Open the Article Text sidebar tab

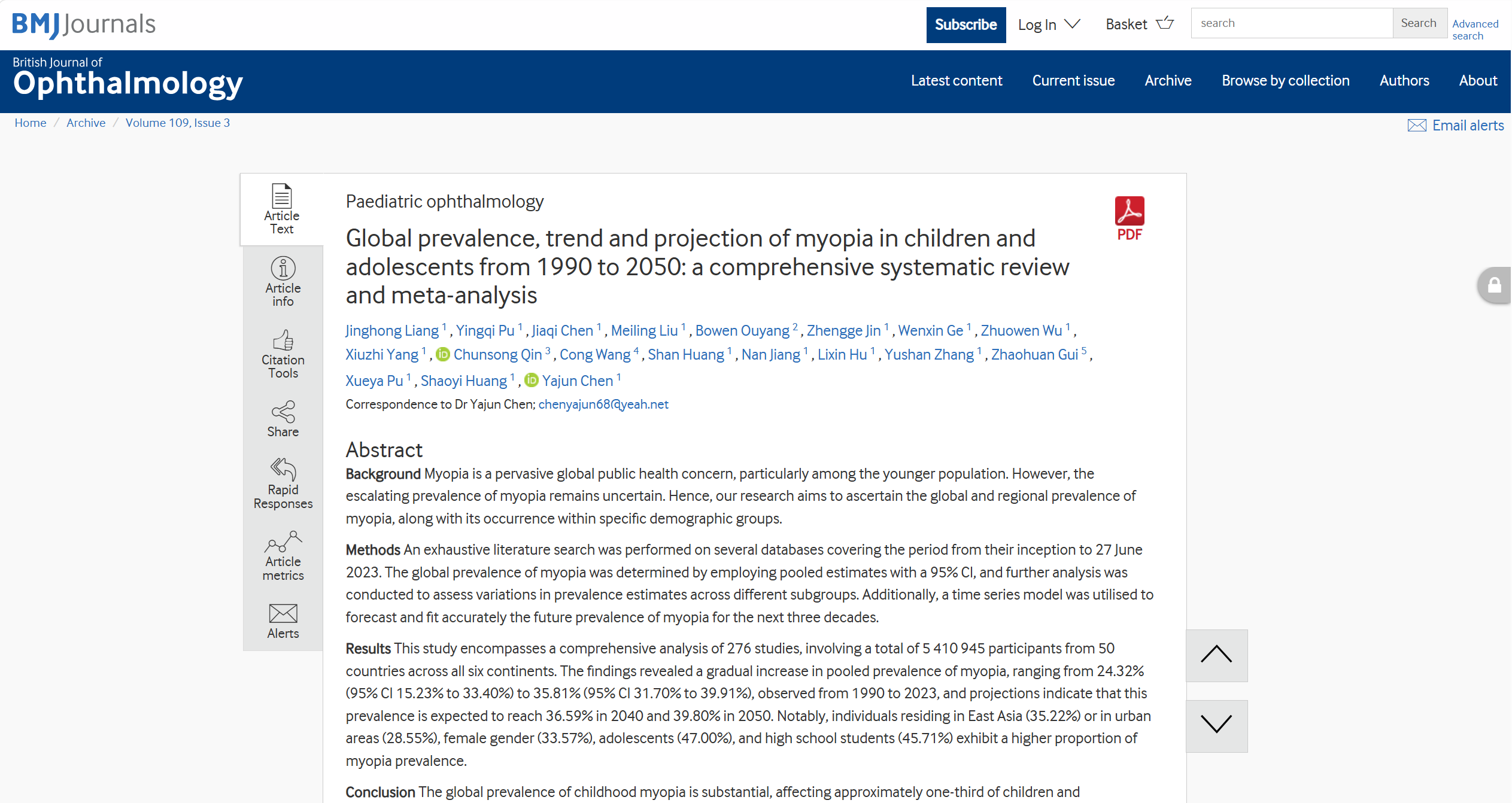pos(282,209)
